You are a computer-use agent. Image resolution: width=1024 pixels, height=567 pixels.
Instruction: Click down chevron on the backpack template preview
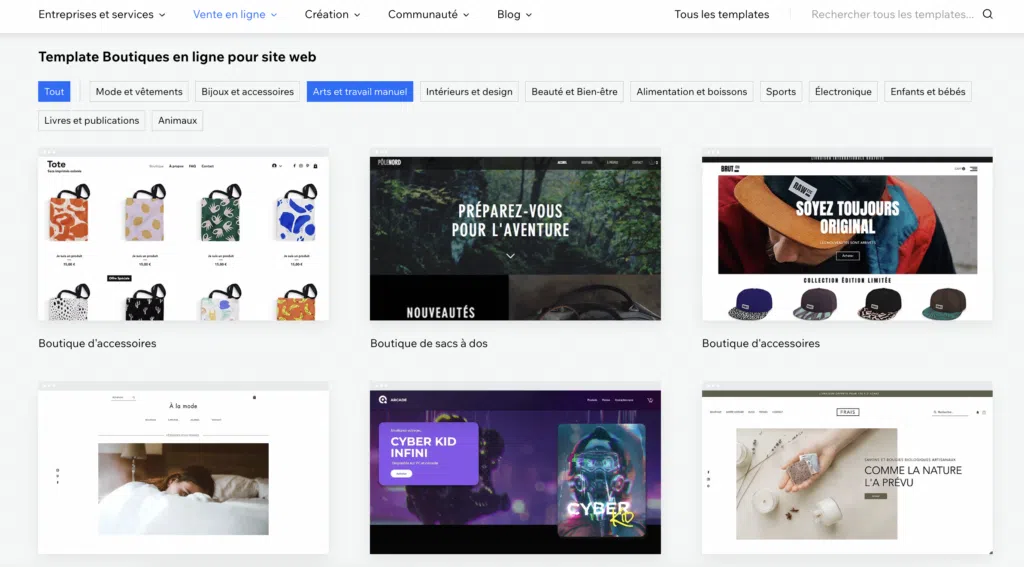pos(510,256)
